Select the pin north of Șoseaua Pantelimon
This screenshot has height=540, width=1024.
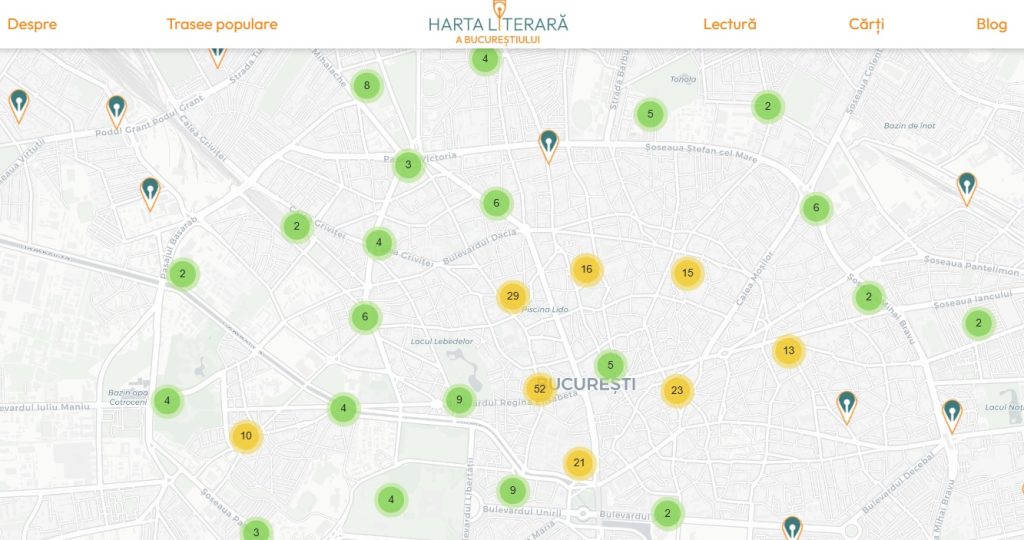966,187
